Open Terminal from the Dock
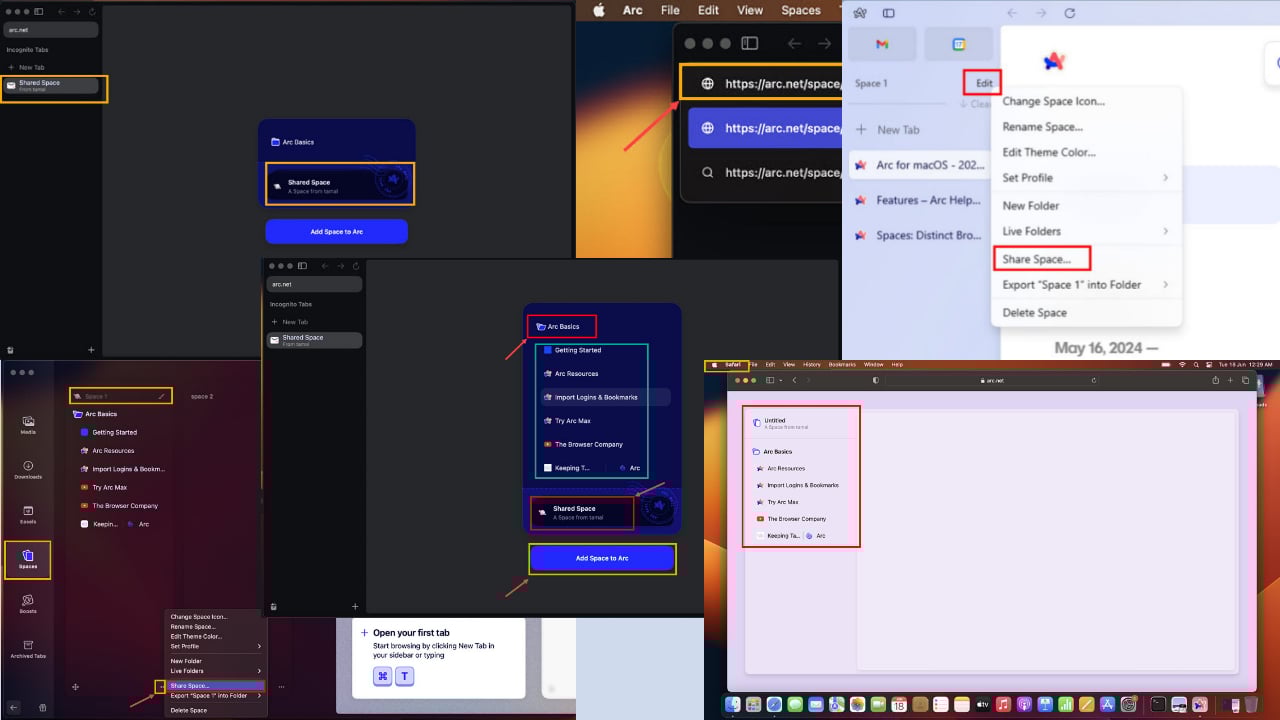This screenshot has width=1280, height=720. (1158, 705)
